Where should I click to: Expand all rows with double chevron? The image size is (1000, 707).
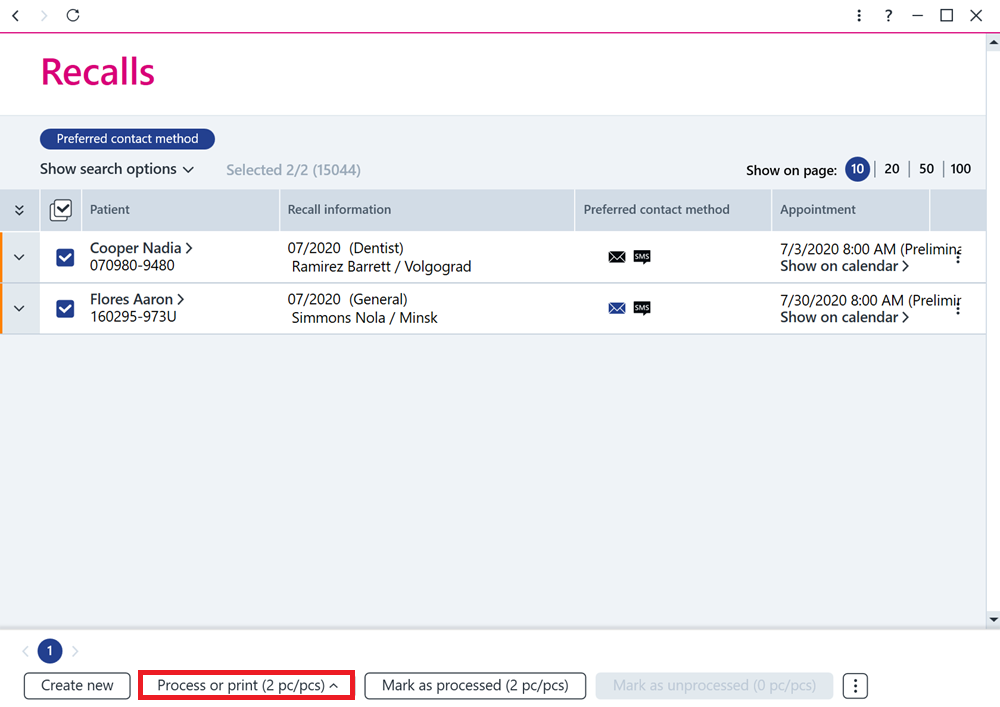(19, 210)
